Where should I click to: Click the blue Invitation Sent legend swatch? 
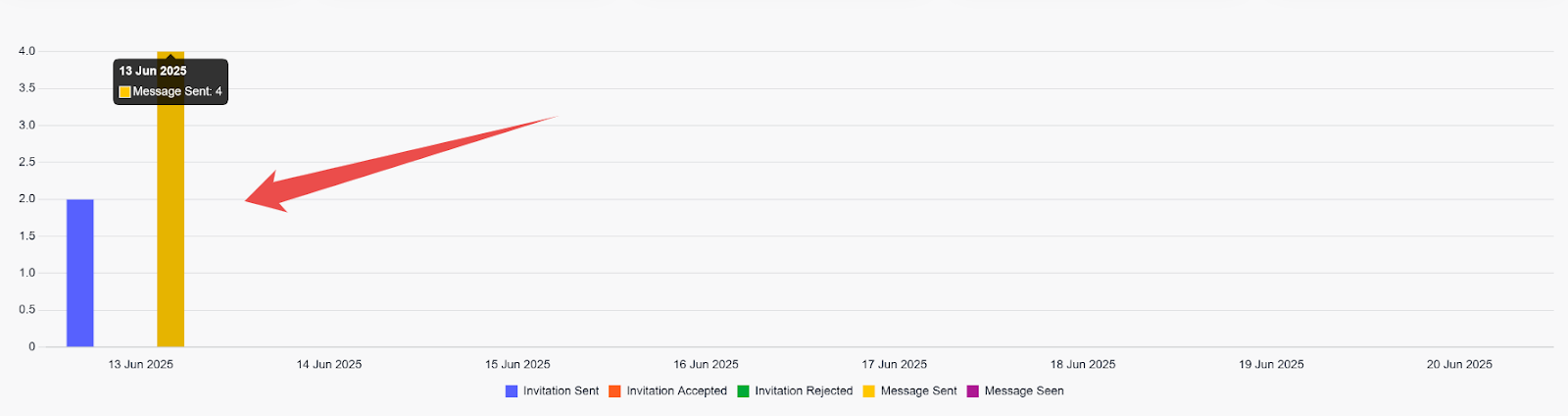[512, 391]
